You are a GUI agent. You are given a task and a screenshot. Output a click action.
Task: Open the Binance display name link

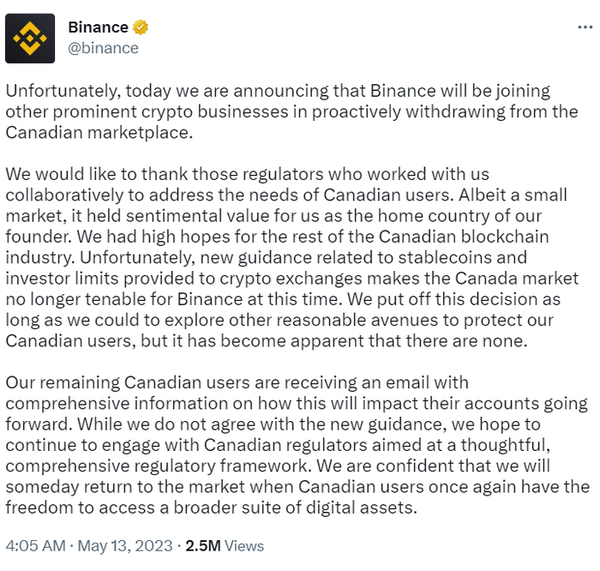[x=98, y=28]
